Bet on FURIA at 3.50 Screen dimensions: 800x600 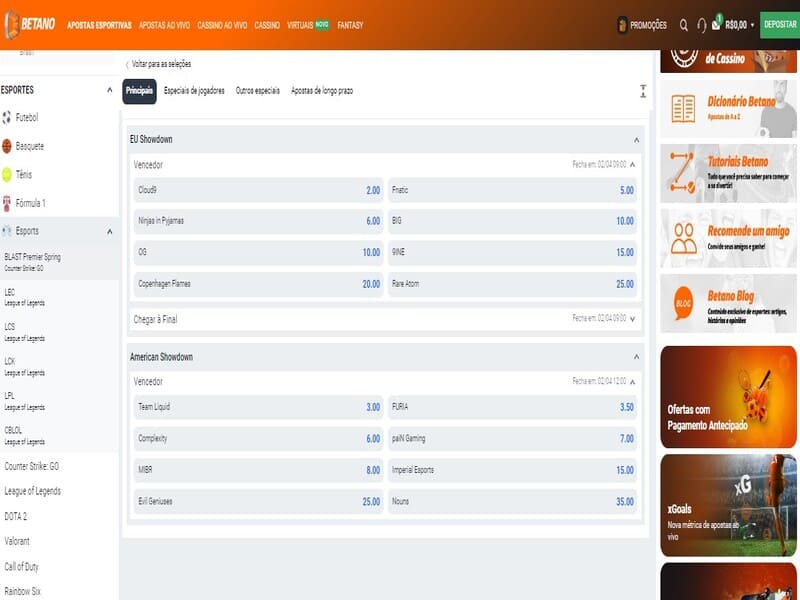click(x=512, y=407)
